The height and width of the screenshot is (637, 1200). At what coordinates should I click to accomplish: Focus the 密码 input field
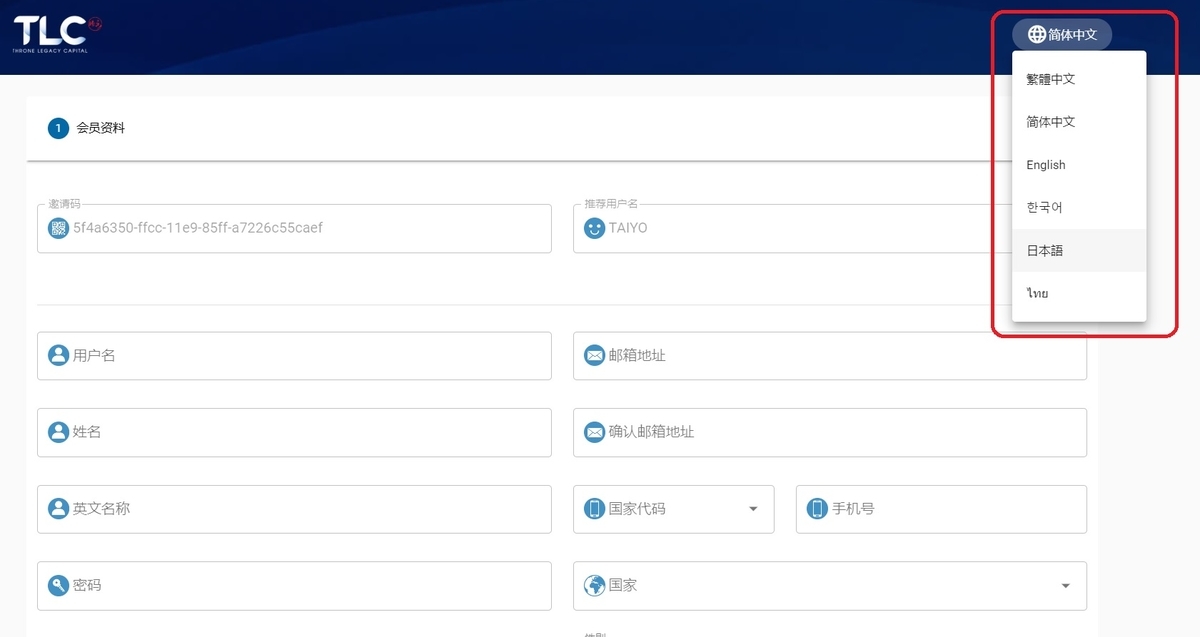coord(294,586)
